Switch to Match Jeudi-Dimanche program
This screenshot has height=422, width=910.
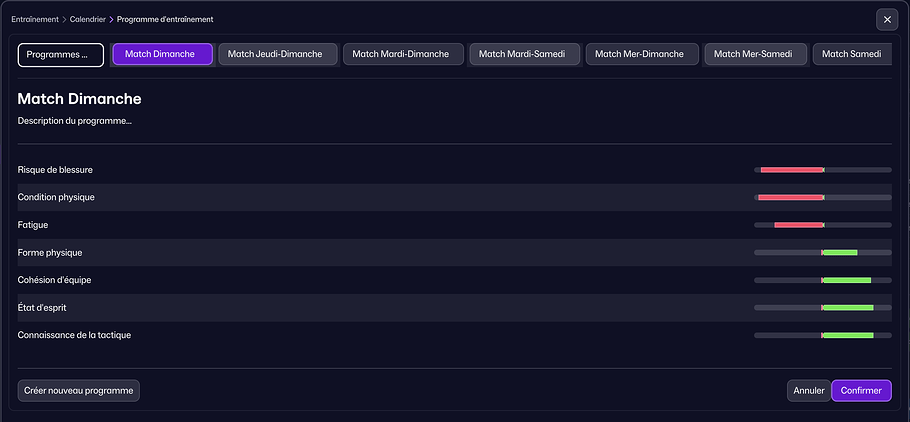pyautogui.click(x=275, y=54)
